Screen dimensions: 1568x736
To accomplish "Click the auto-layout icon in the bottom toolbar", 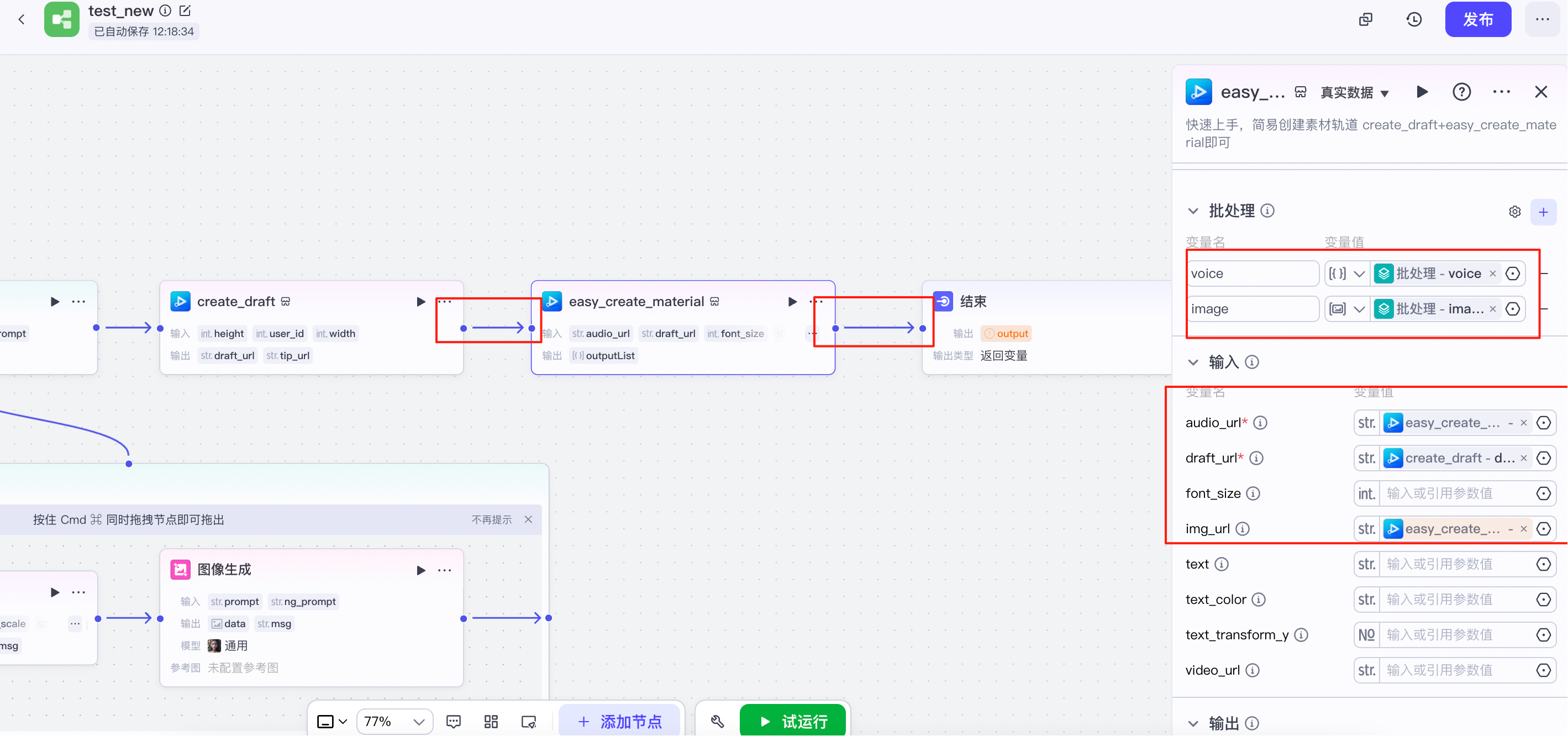I will tap(491, 722).
